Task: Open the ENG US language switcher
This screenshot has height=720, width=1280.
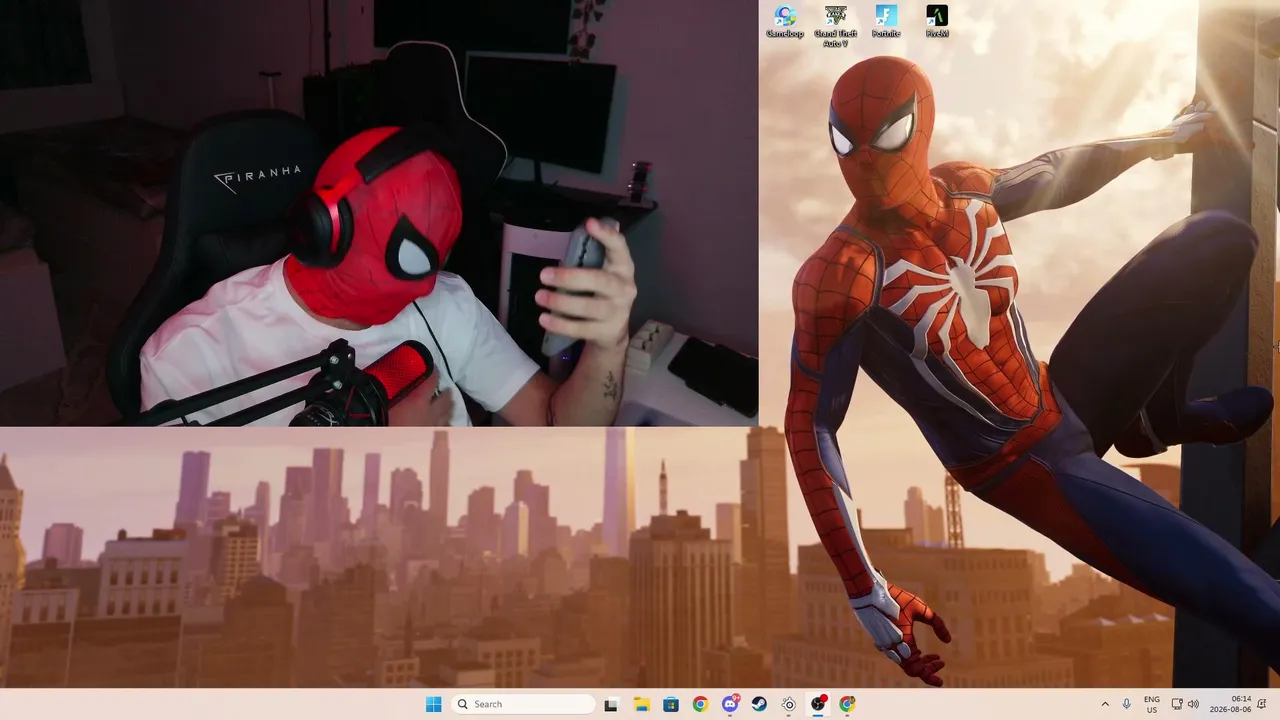Action: (1152, 704)
